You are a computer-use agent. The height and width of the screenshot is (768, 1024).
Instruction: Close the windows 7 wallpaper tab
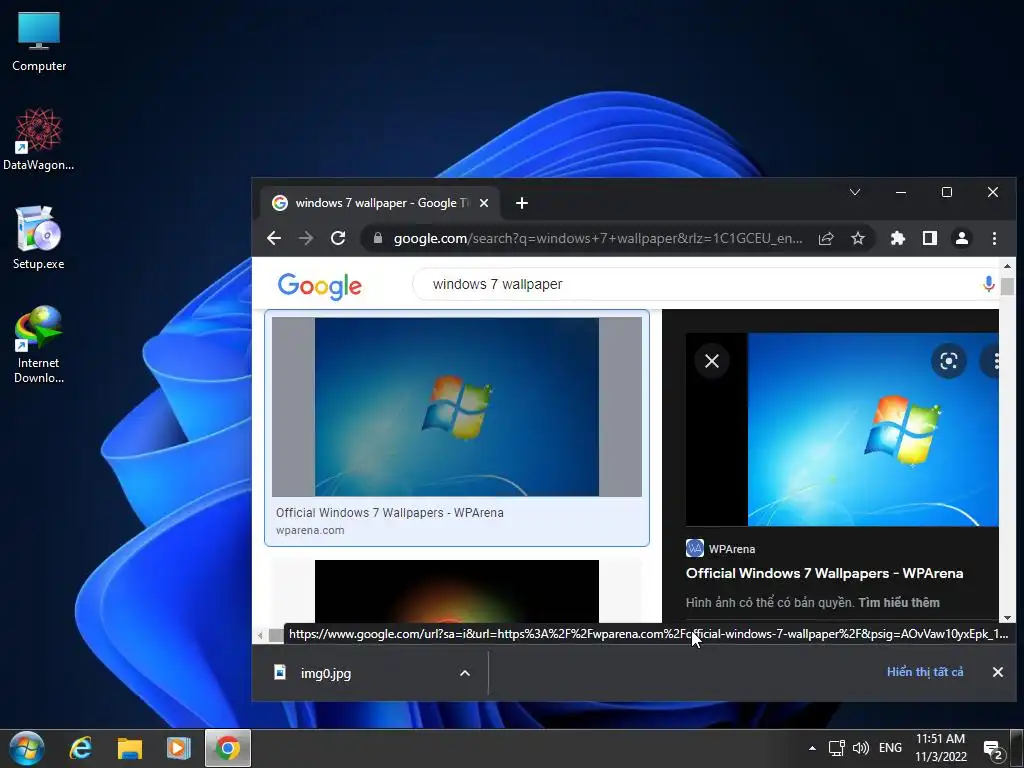(x=484, y=203)
